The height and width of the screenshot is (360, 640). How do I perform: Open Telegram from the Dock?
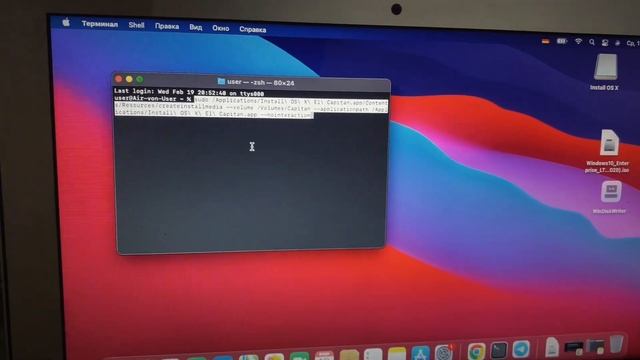521,349
